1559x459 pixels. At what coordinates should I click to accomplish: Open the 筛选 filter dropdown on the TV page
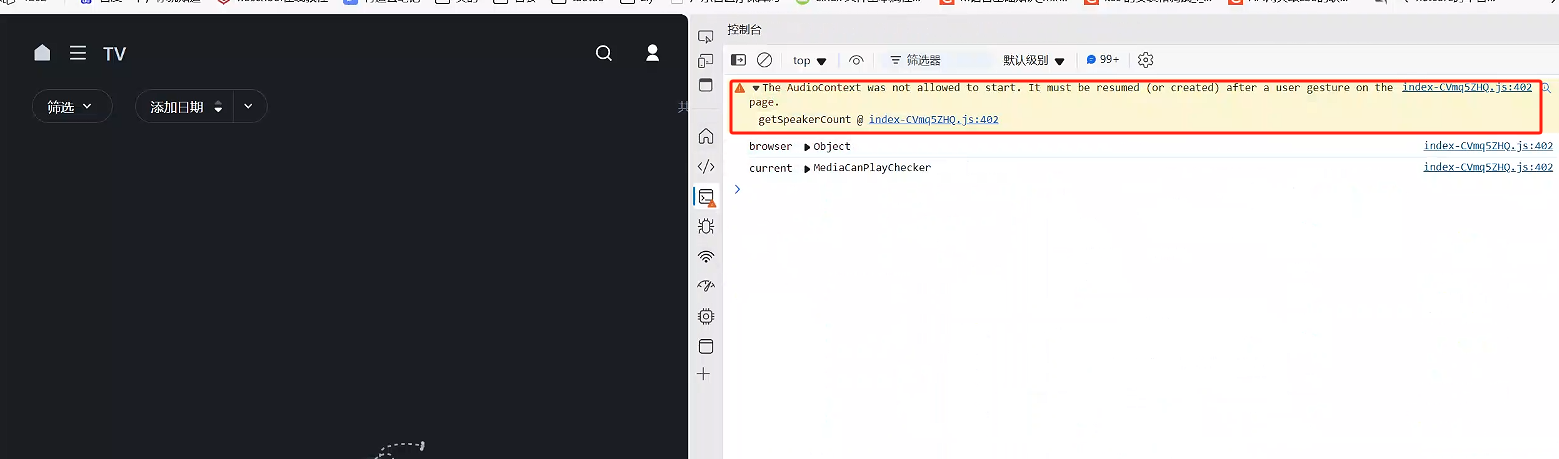point(72,106)
